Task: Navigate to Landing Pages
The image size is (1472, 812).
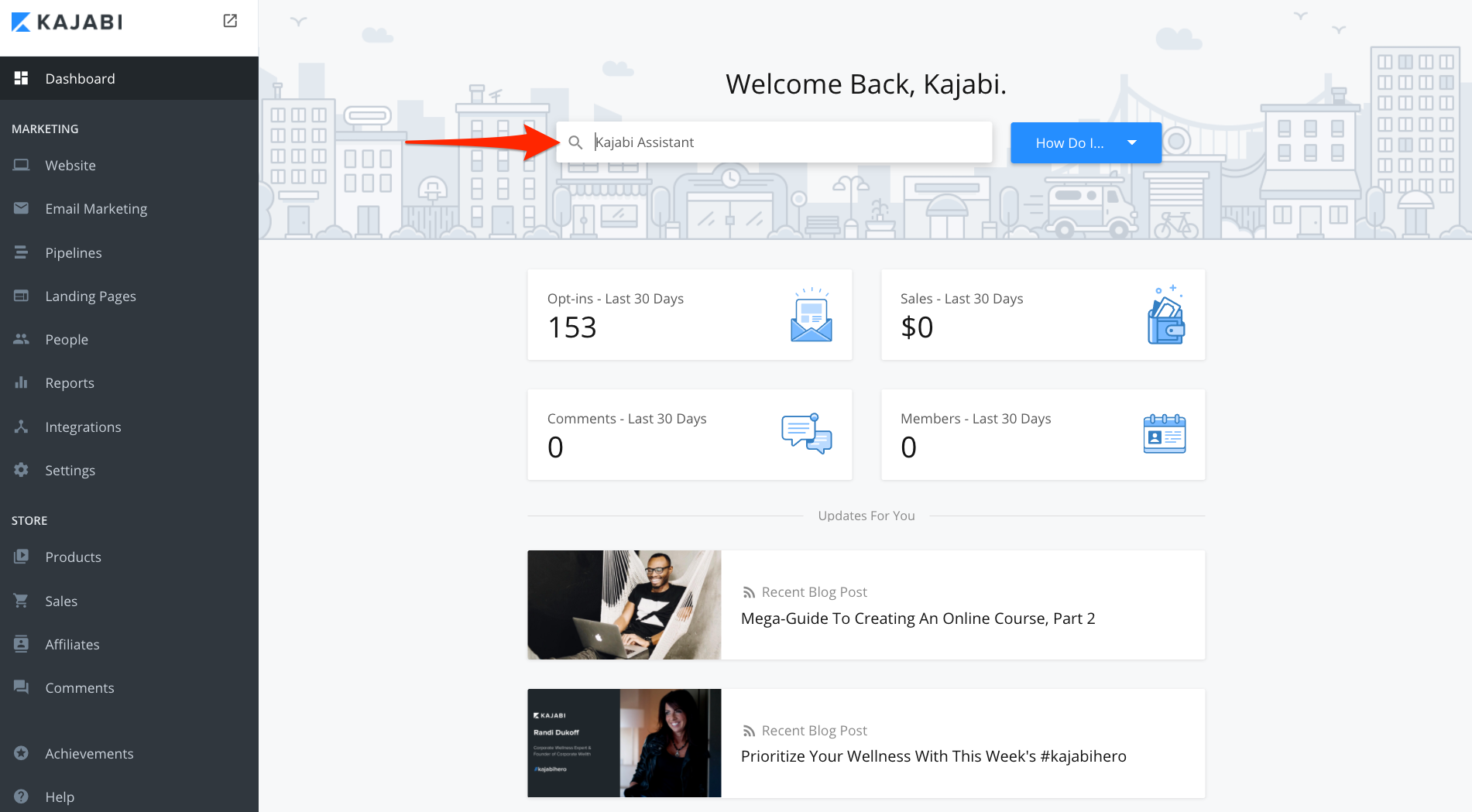Action: [129, 296]
